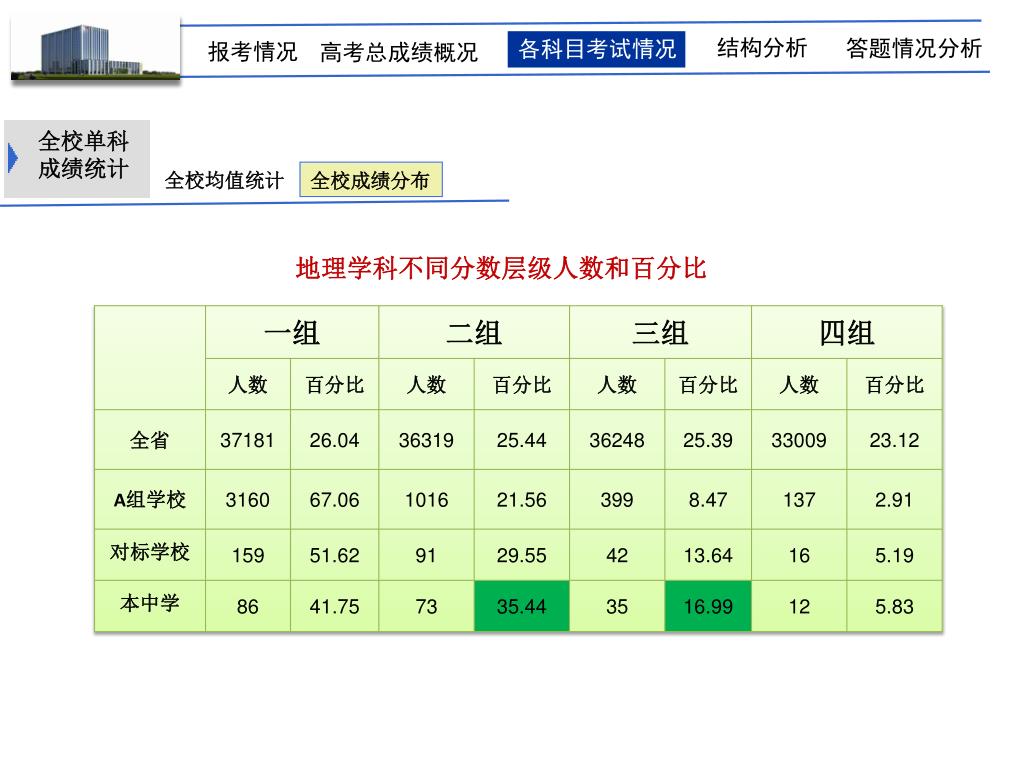
Task: Select cell value 86
Action: [x=248, y=607]
